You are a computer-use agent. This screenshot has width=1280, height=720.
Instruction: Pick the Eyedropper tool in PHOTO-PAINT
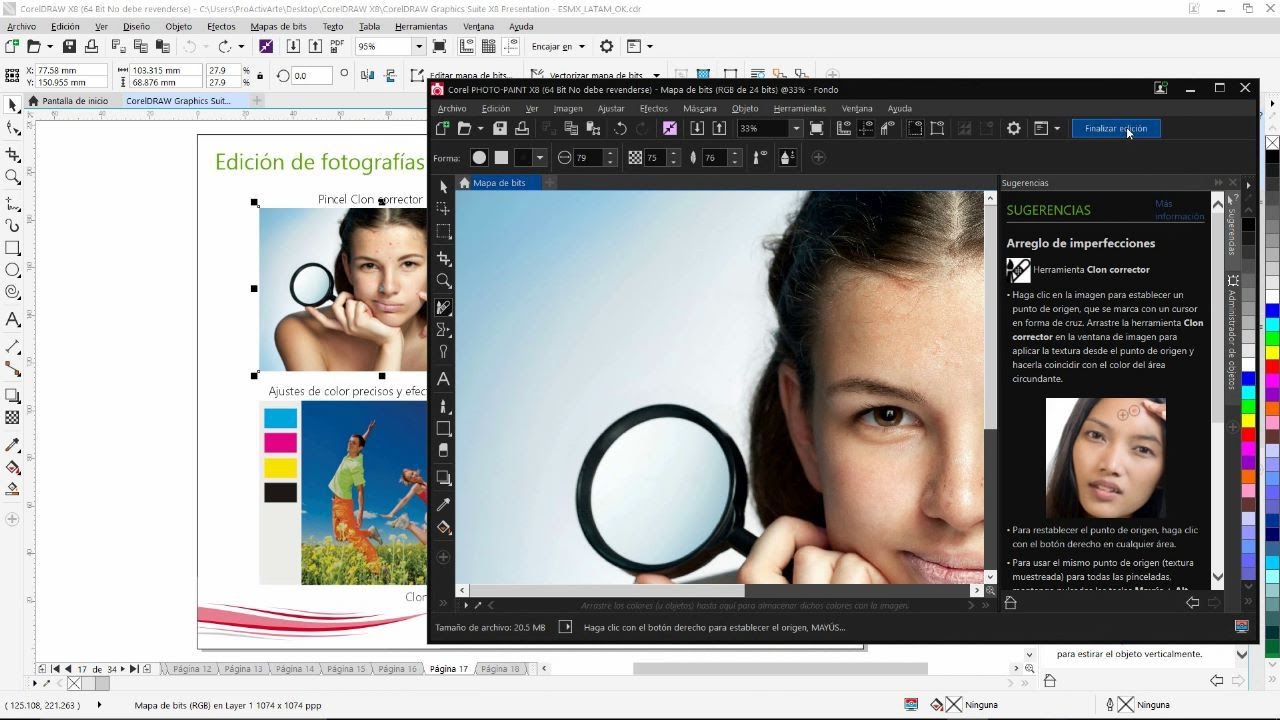pos(444,505)
